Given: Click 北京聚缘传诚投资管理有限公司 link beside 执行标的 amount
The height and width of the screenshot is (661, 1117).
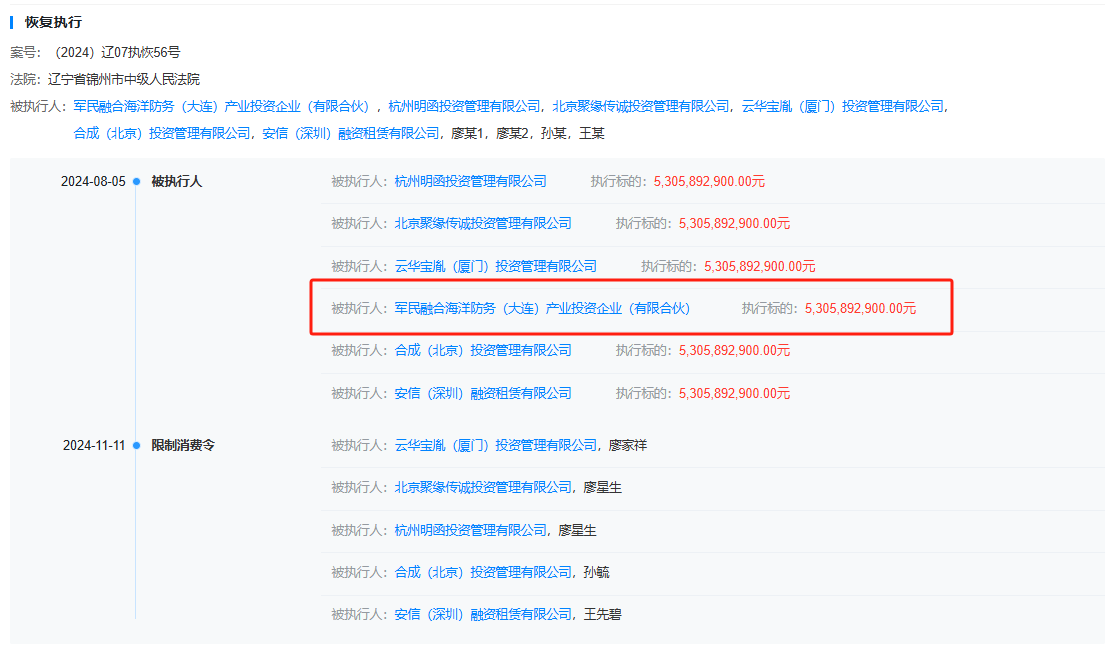Looking at the screenshot, I should coord(483,224).
